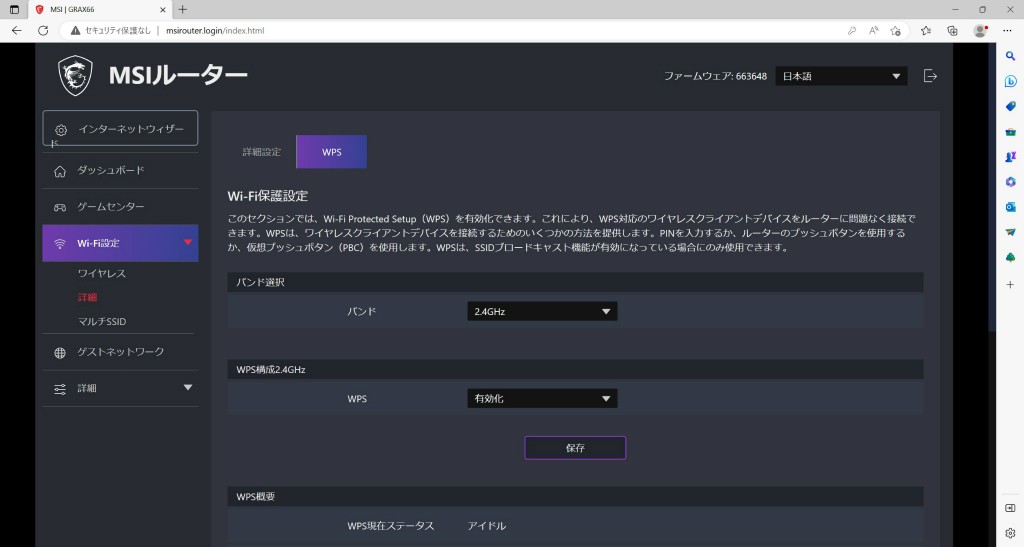The height and width of the screenshot is (547, 1024).
Task: Open the Internet Wizard gear icon
Action: 61,130
